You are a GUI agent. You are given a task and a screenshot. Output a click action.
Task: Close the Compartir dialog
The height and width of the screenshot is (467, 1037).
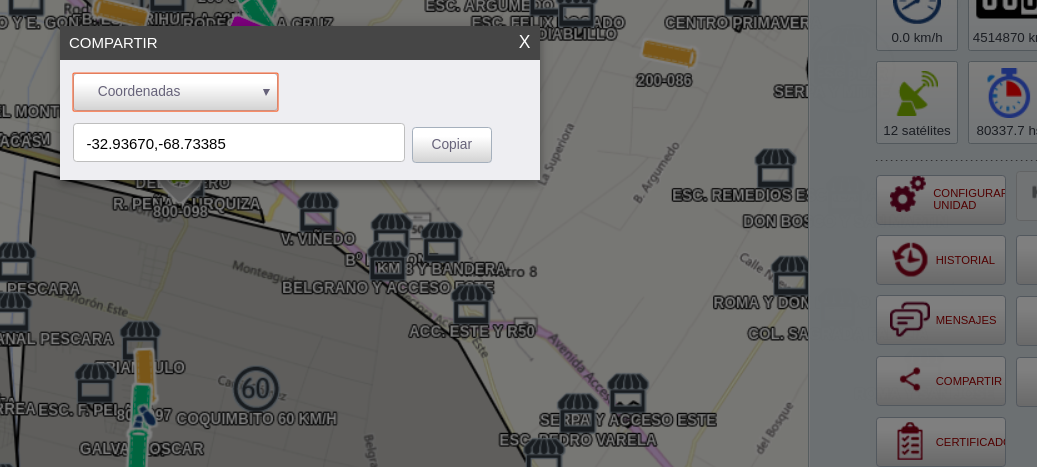tap(524, 42)
